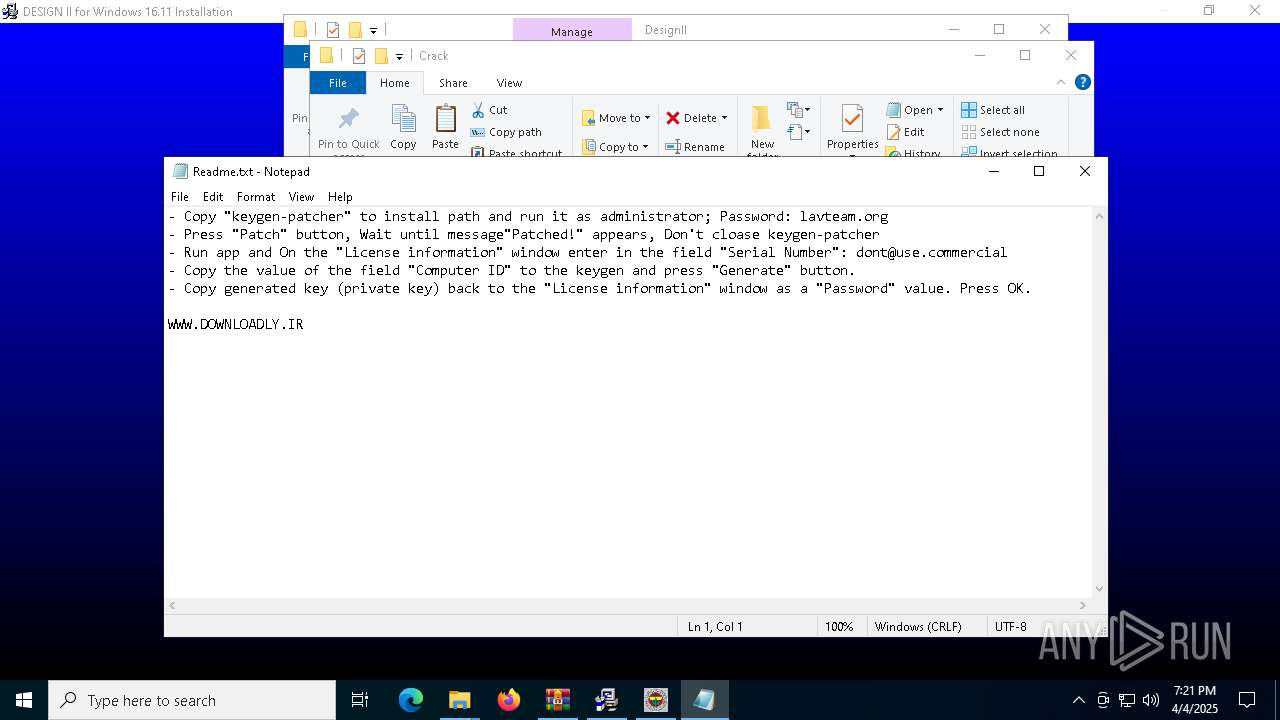Screen dimensions: 1280x720
Task: Click the taskbar clock showing 7:21 PM
Action: pyautogui.click(x=1195, y=700)
